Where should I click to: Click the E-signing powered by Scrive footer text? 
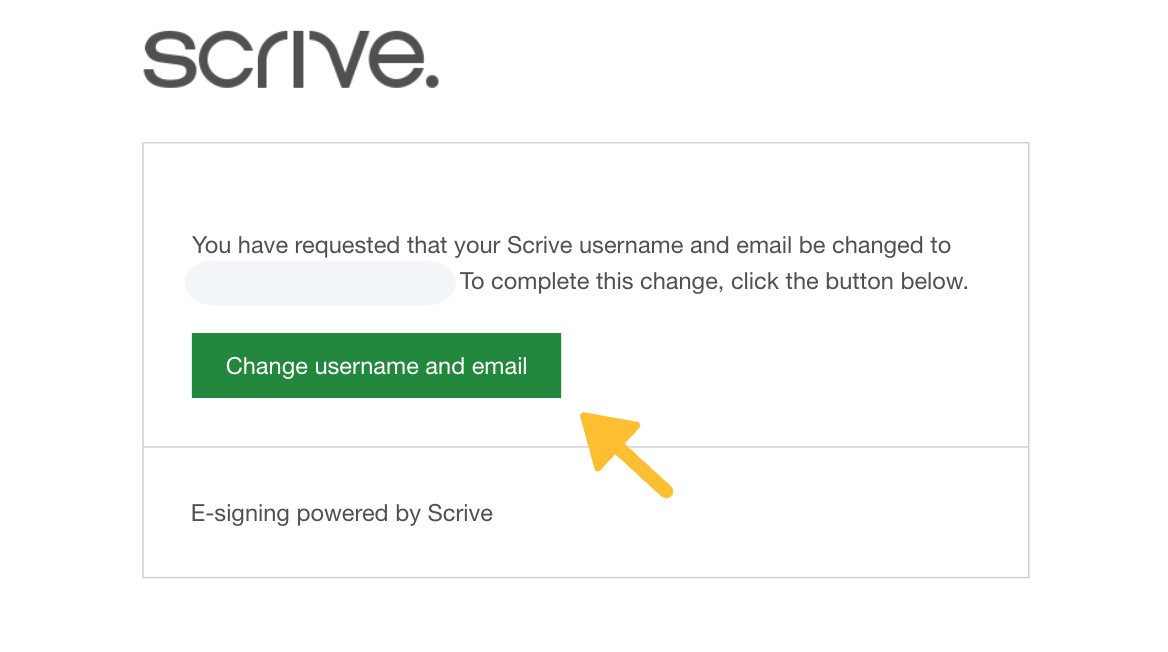click(342, 514)
